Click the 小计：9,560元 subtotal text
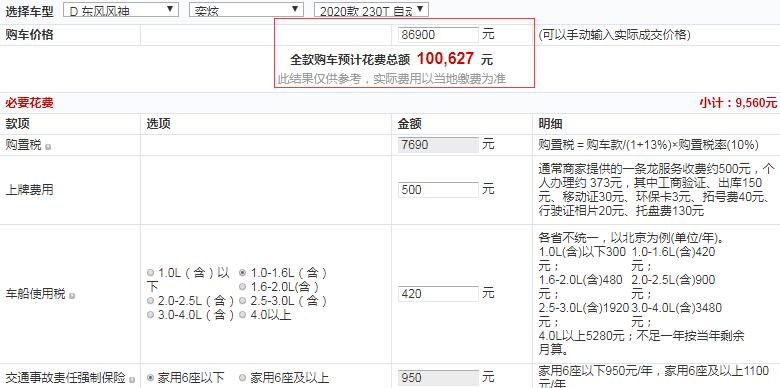780x388 pixels. click(x=738, y=103)
